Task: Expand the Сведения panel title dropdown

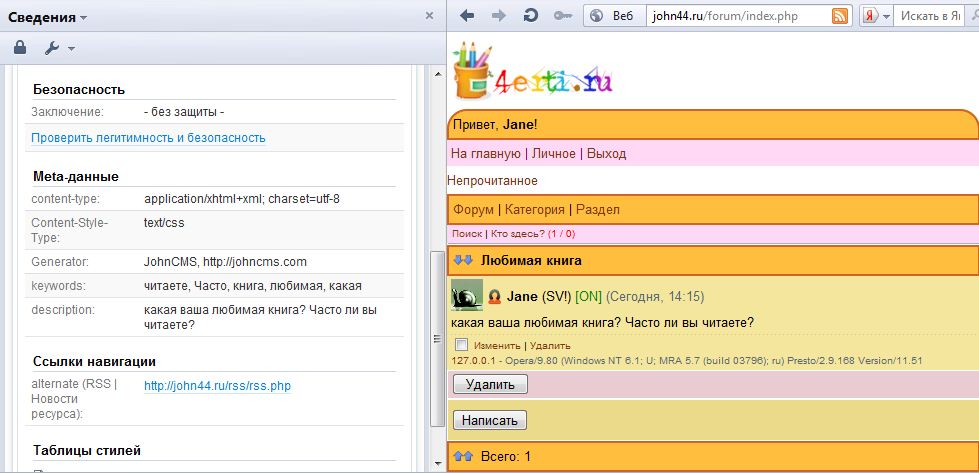Action: click(48, 17)
